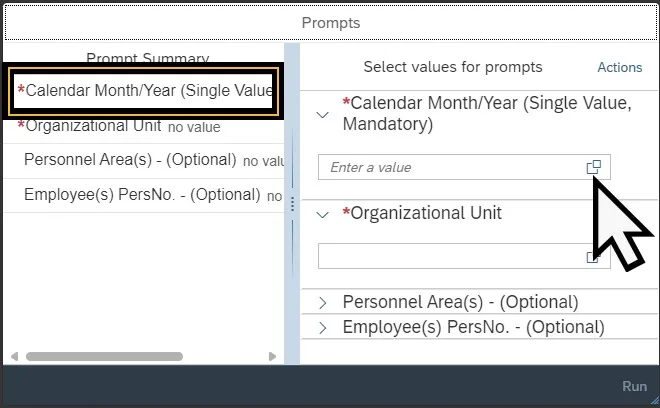
Task: Open value help for Organizational Unit field
Action: 593,257
